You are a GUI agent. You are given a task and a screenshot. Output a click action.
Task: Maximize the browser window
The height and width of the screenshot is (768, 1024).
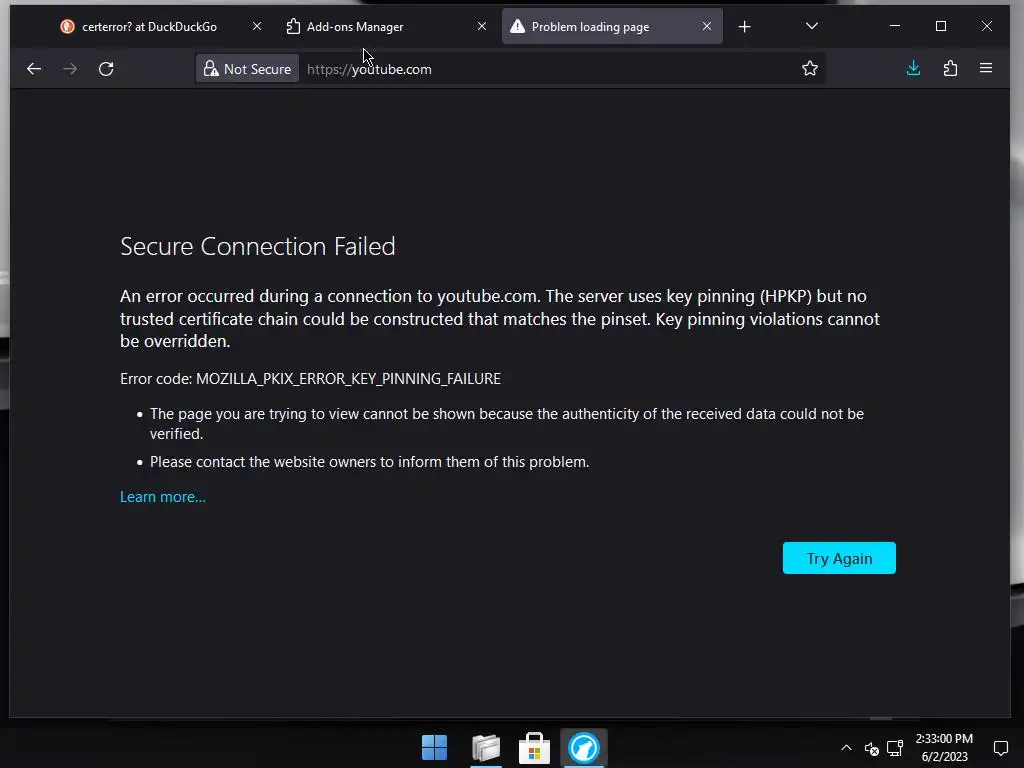[940, 26]
